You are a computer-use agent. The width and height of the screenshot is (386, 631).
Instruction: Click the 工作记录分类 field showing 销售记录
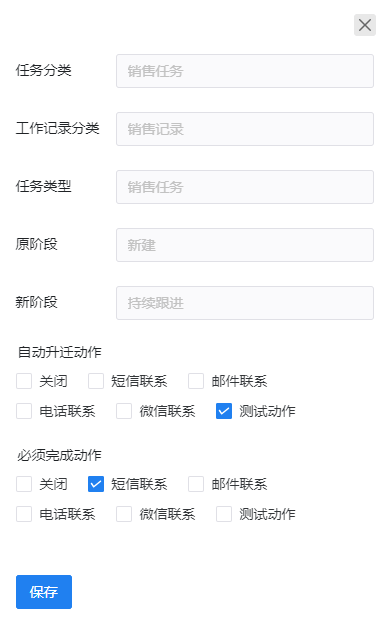(245, 129)
